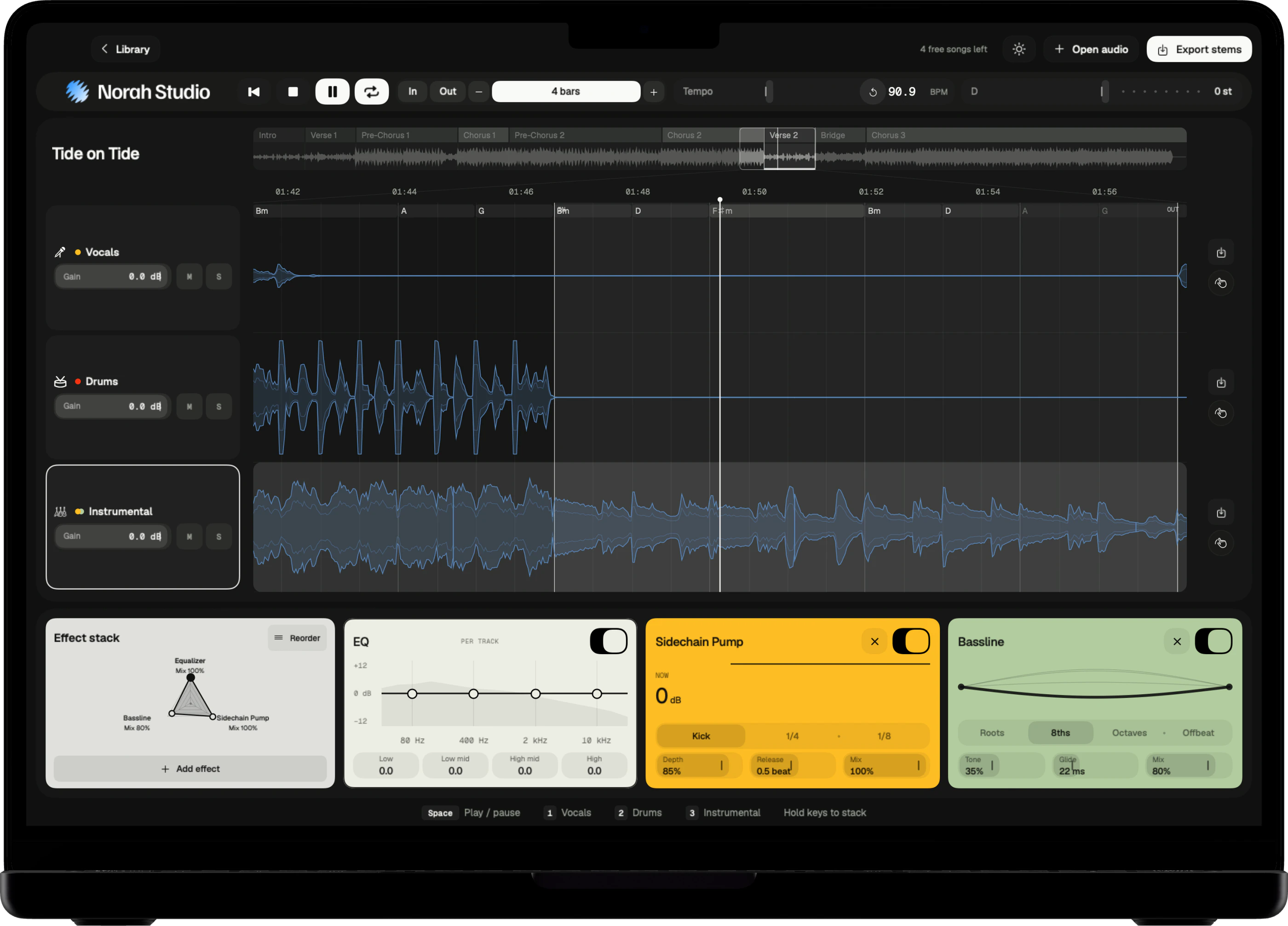
Task: Click Add effect button
Action: coord(190,769)
